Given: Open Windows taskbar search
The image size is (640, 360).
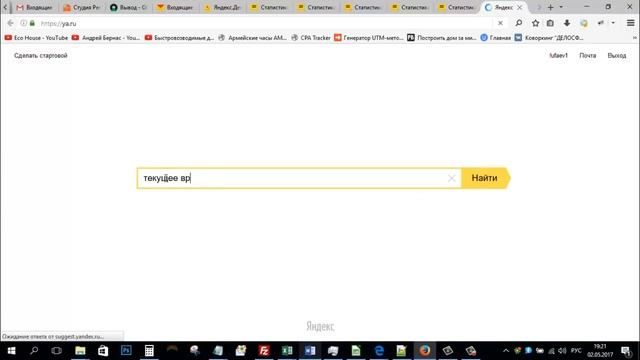Looking at the screenshot, I should 34,351.
